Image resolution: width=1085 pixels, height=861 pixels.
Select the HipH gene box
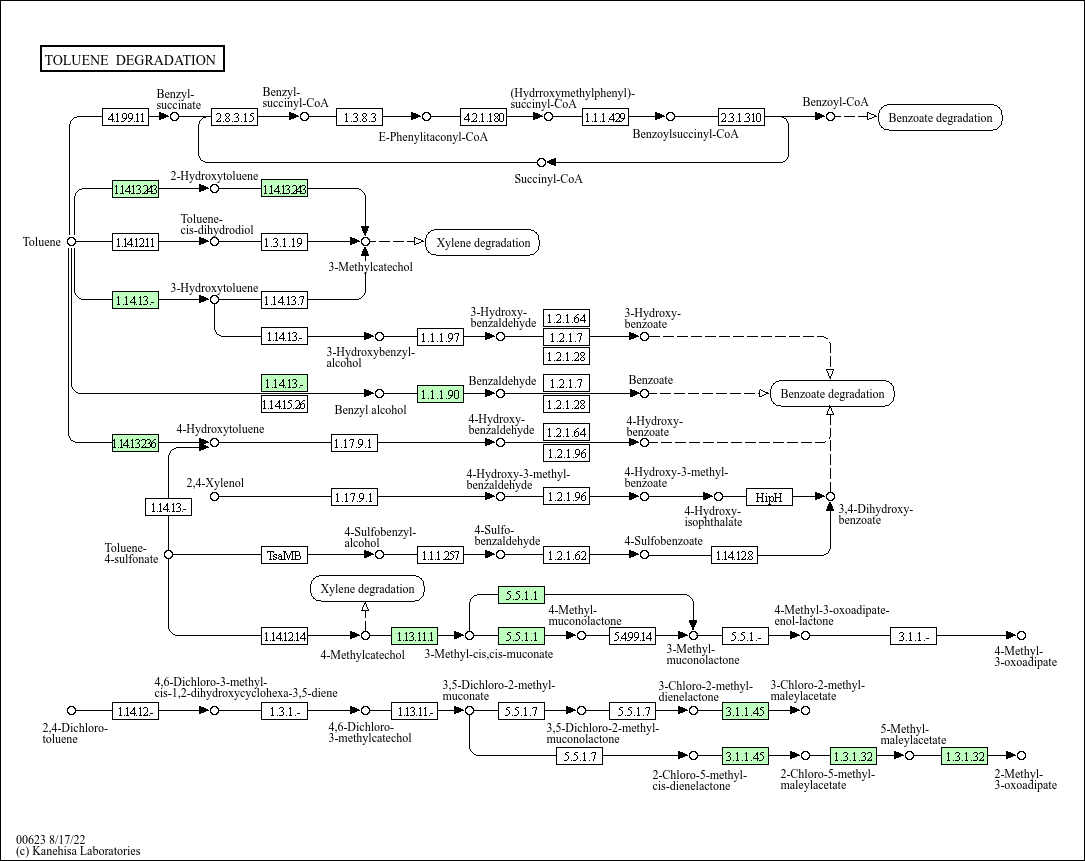769,497
